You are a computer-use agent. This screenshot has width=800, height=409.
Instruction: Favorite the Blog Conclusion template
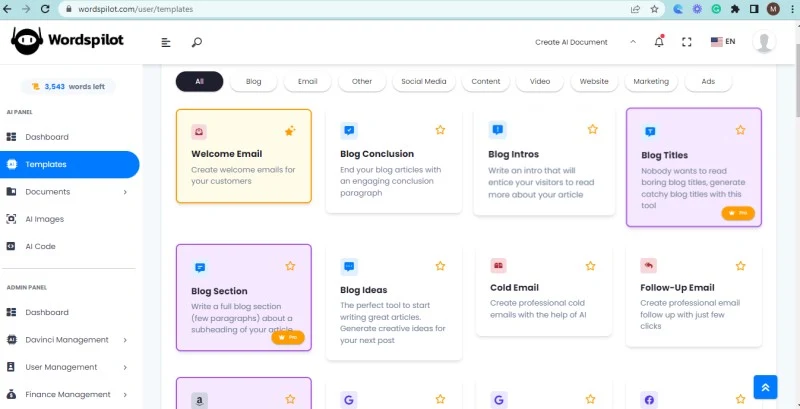pos(440,130)
